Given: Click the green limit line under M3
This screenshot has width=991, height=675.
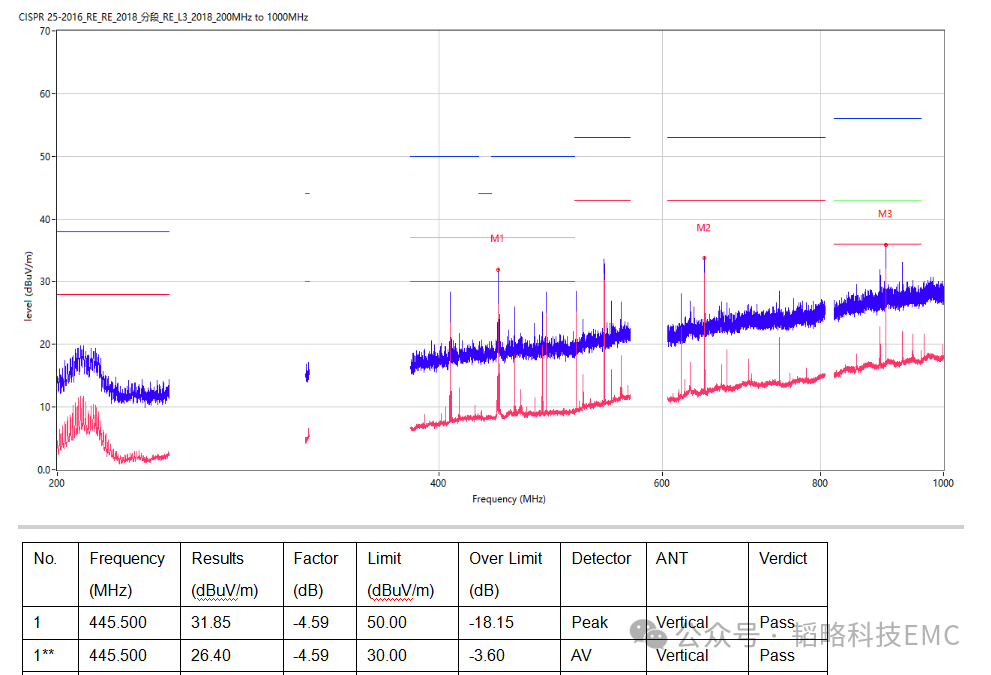Looking at the screenshot, I should [x=877, y=201].
